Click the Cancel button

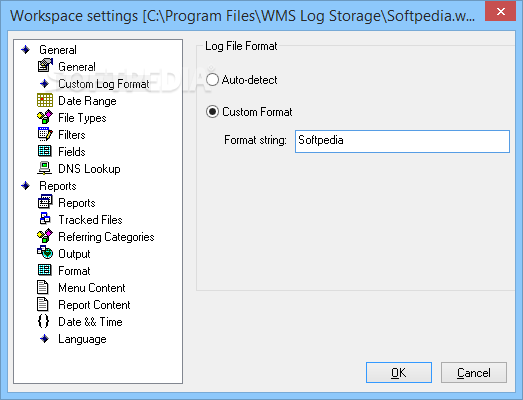[474, 372]
